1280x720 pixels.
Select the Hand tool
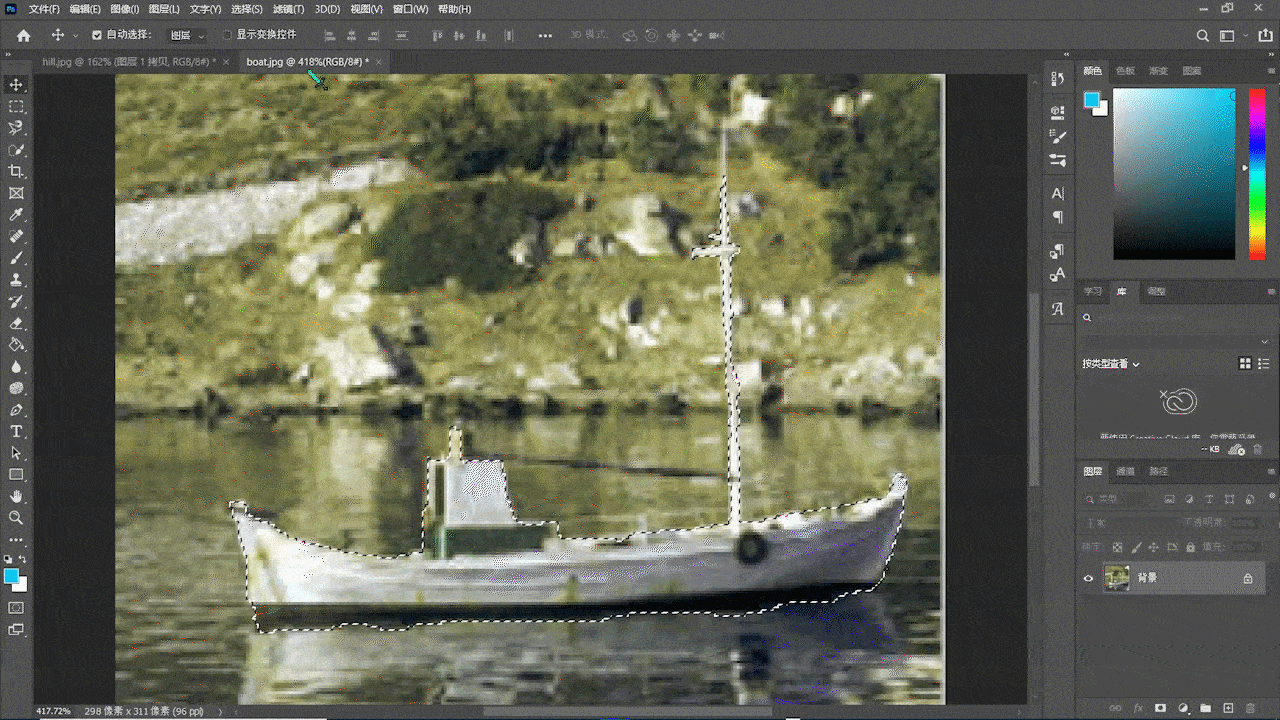click(x=16, y=496)
